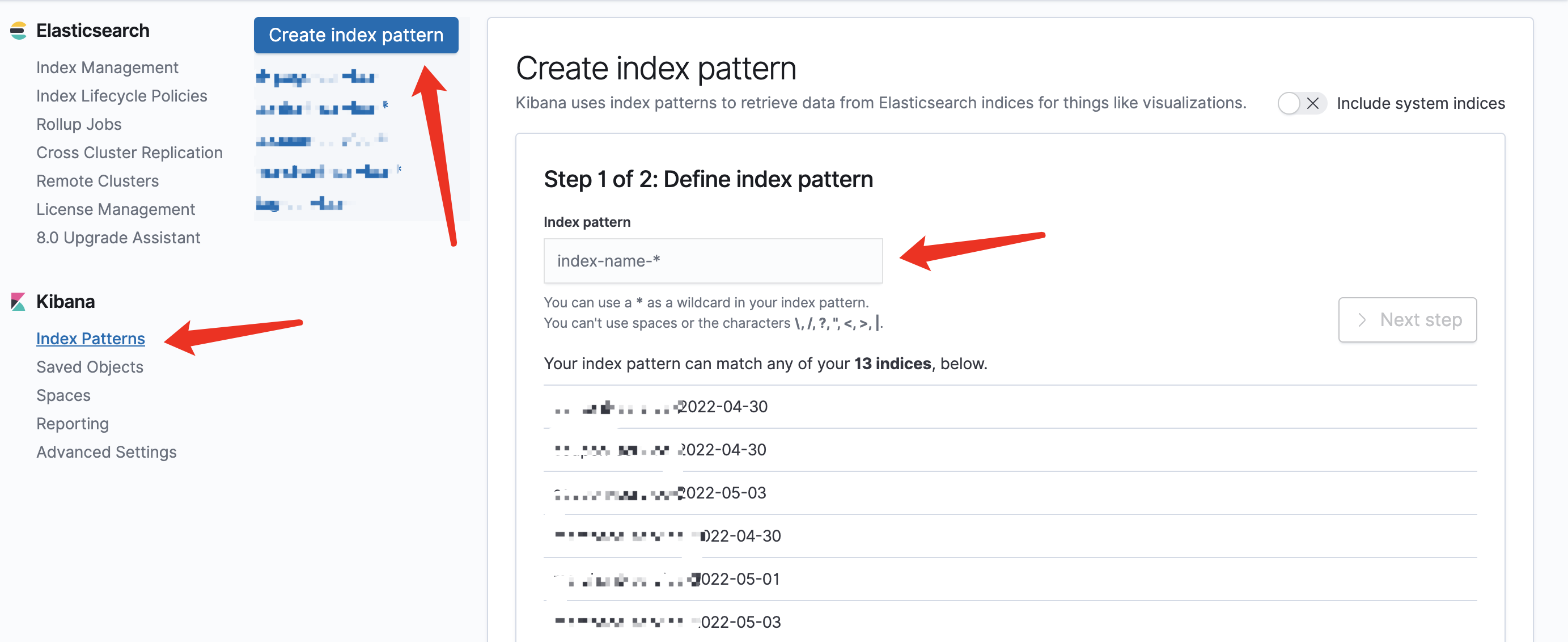Viewport: 1568px width, 642px height.
Task: Click the chevron icon in Next step
Action: pyautogui.click(x=1362, y=320)
